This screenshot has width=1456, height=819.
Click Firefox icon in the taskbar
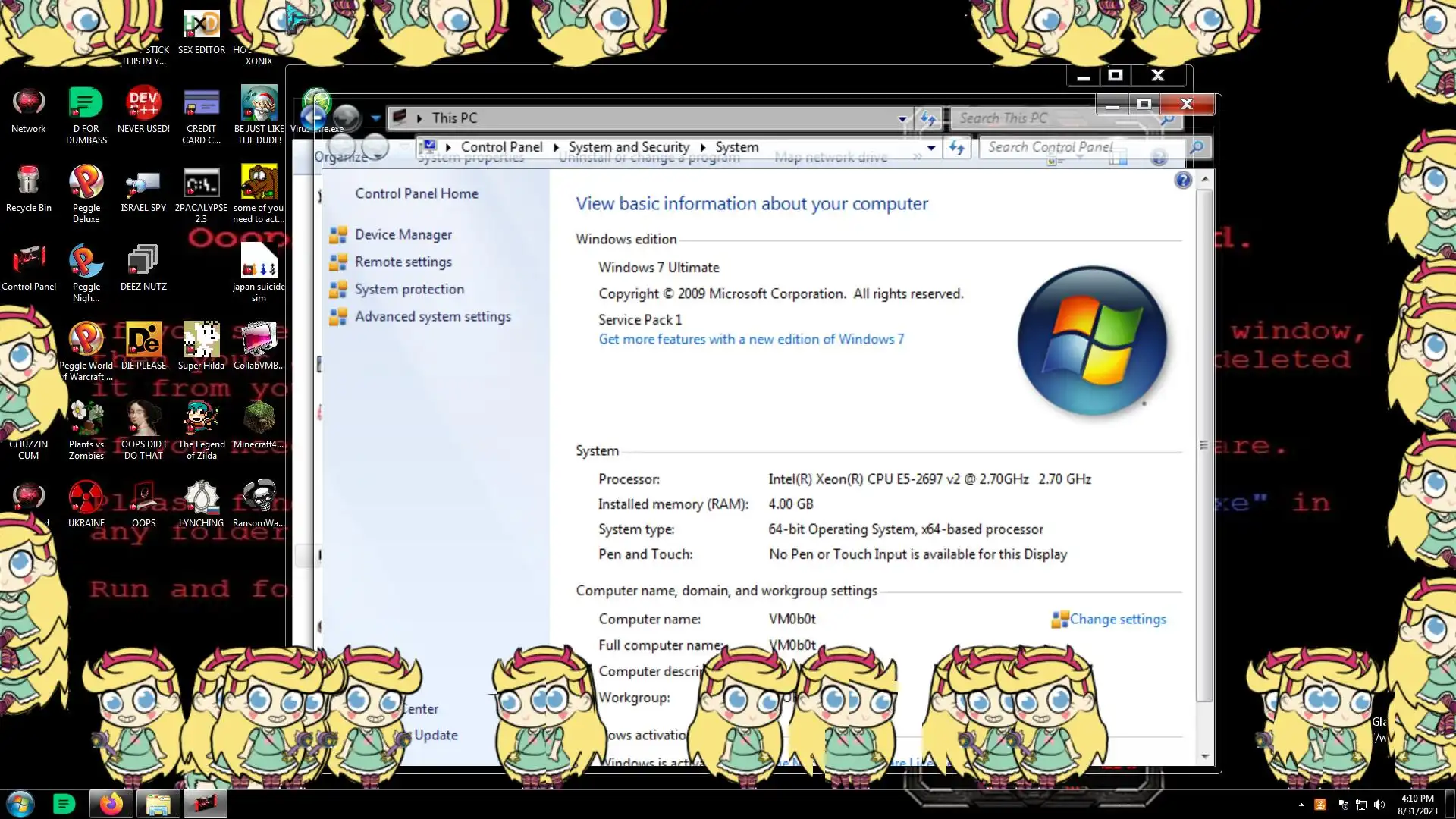[111, 804]
